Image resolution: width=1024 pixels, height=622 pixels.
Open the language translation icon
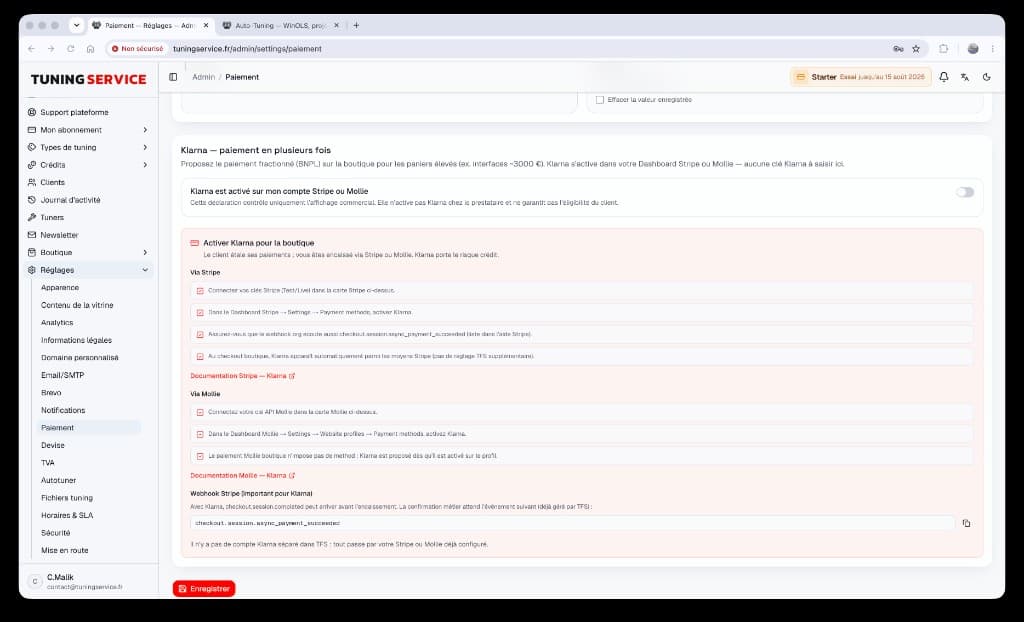point(965,77)
